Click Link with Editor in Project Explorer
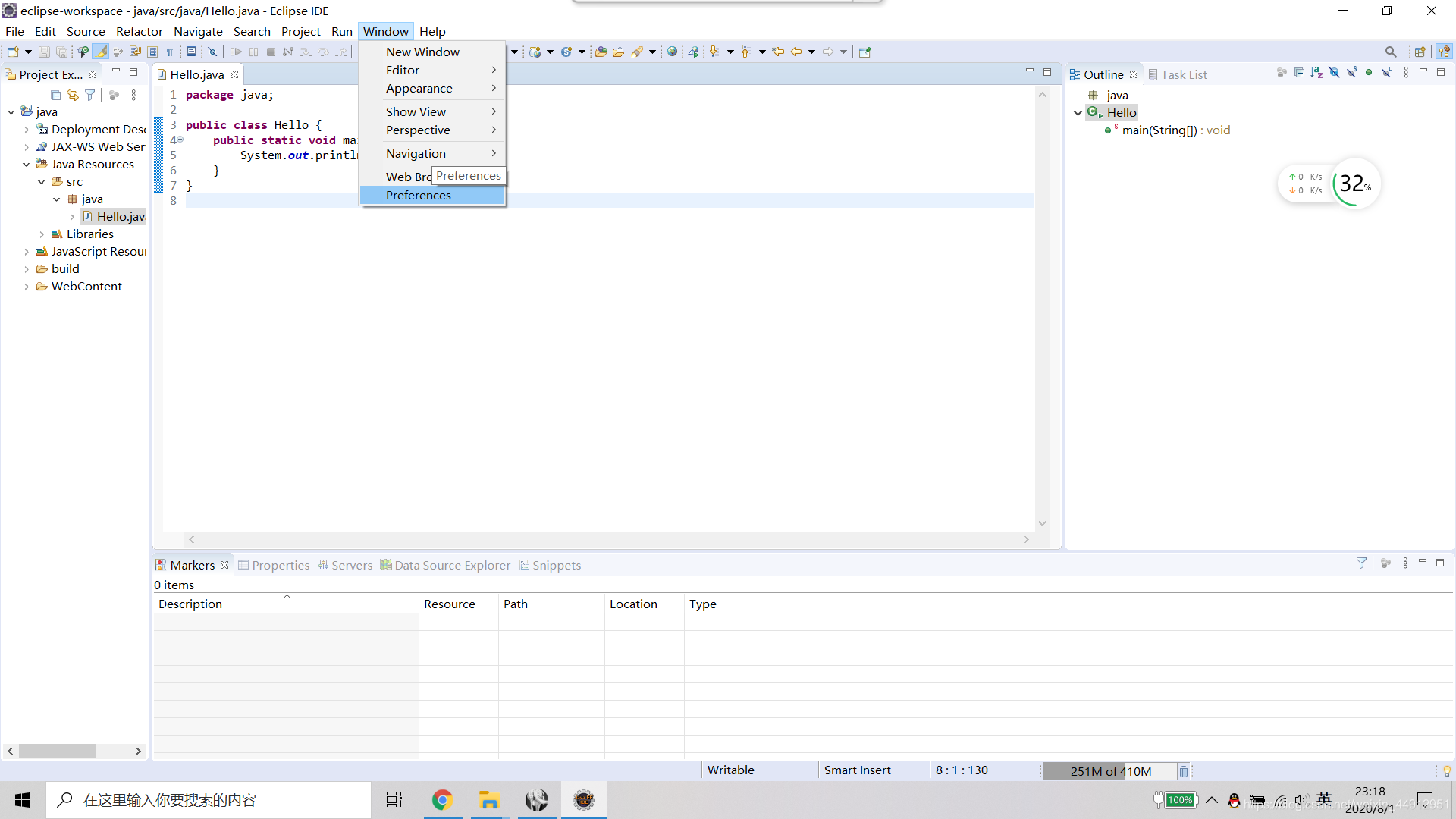 tap(73, 95)
